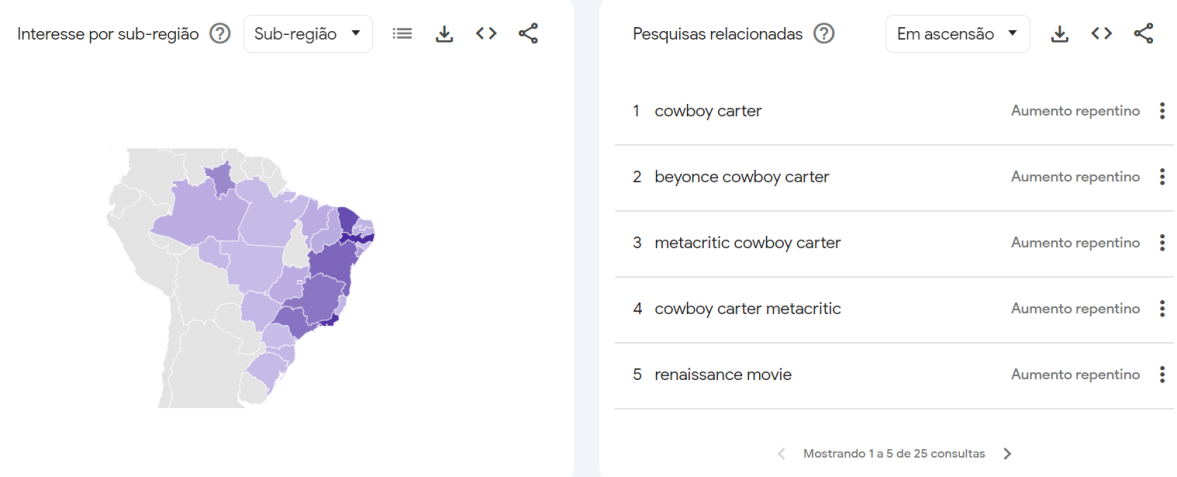Image resolution: width=1177 pixels, height=477 pixels.
Task: Click 'Mostrando 1 a 5 de 25 consultas'
Action: click(x=894, y=454)
